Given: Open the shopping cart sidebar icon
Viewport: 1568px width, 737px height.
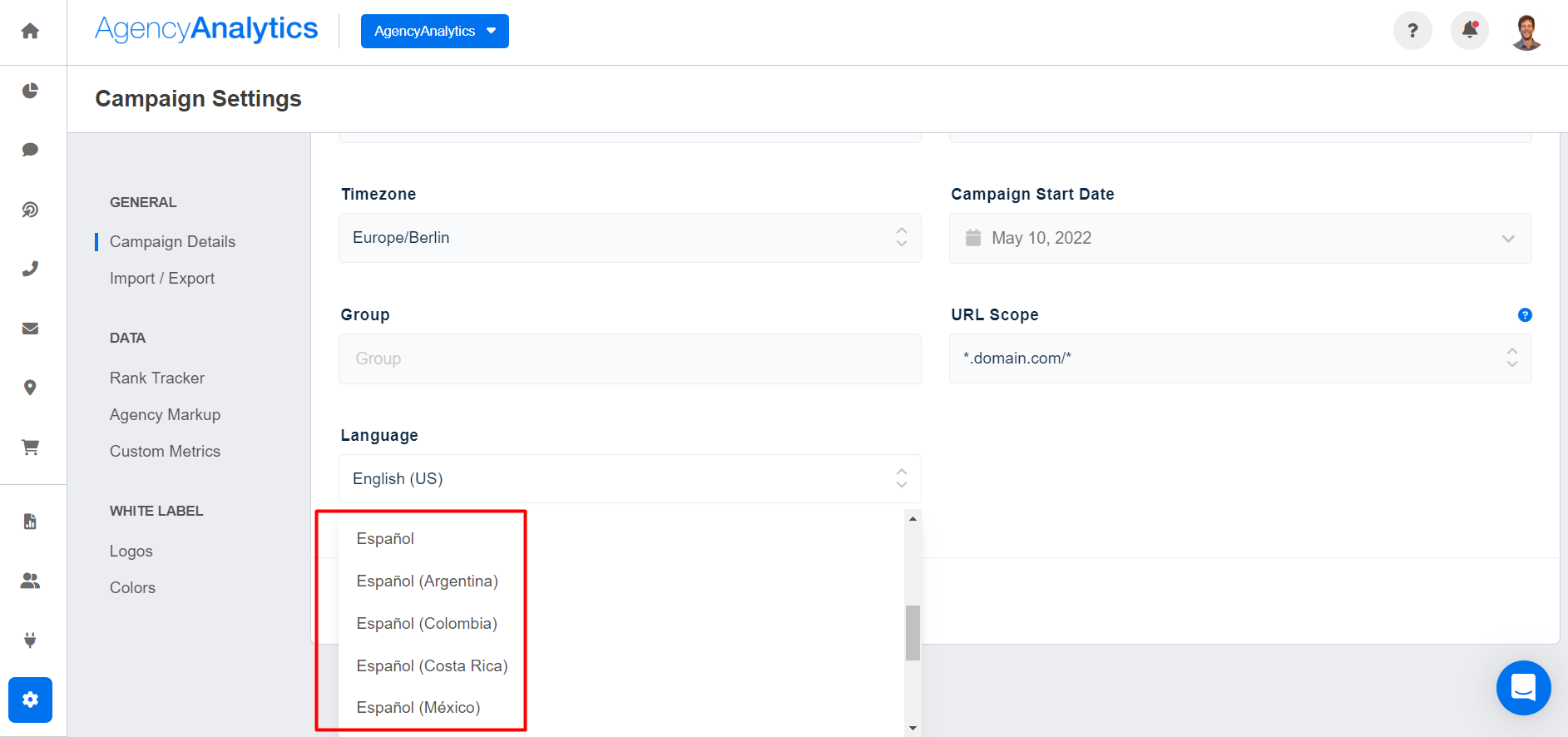Looking at the screenshot, I should pos(30,448).
